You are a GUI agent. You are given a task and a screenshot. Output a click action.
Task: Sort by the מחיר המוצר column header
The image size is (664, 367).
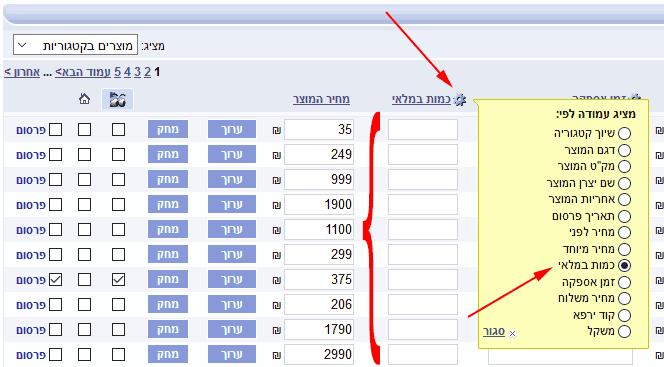coord(321,99)
